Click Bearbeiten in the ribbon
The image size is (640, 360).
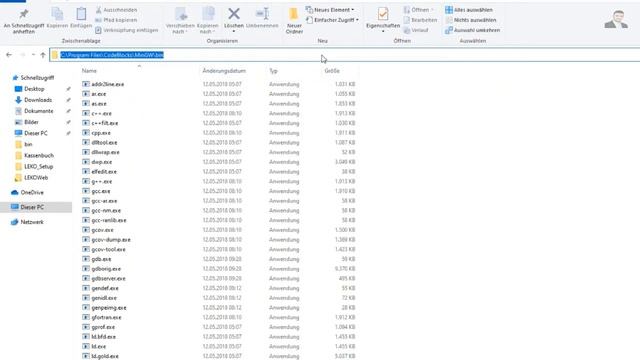[420, 20]
